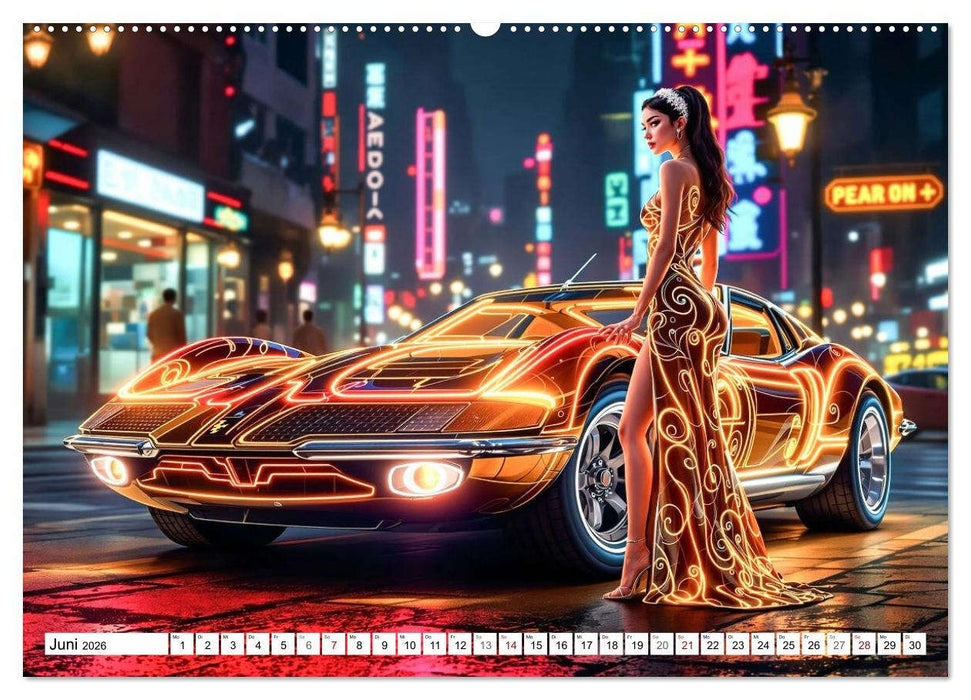Click the final date cell 30

point(913,645)
